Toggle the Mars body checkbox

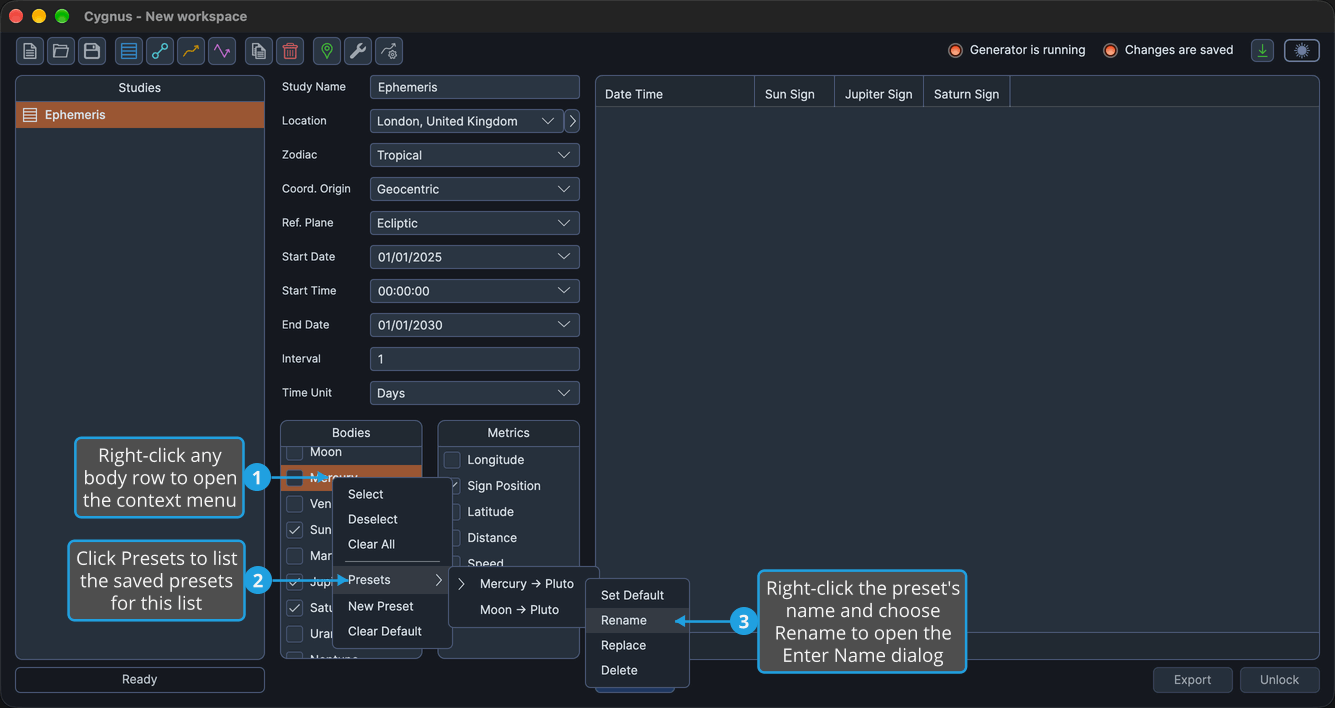click(x=295, y=556)
